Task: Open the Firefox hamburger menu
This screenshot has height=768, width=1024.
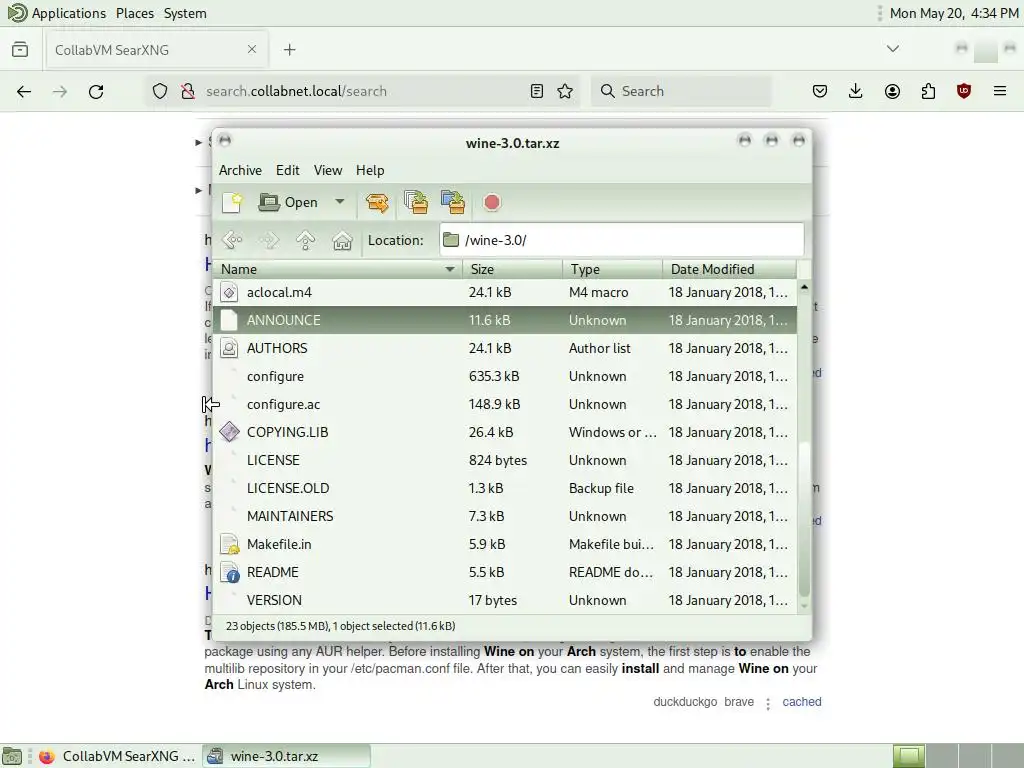Action: [x=999, y=91]
